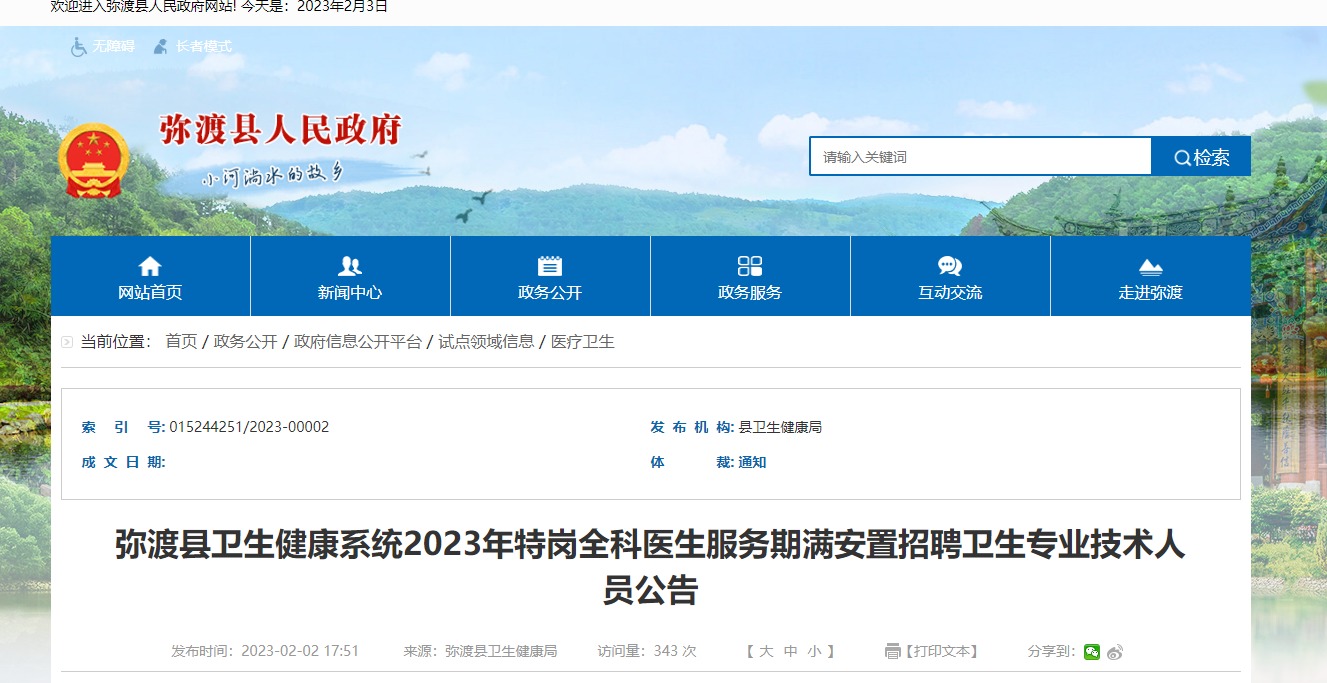Click the mountain icon above 走进弥渡

(x=1151, y=267)
